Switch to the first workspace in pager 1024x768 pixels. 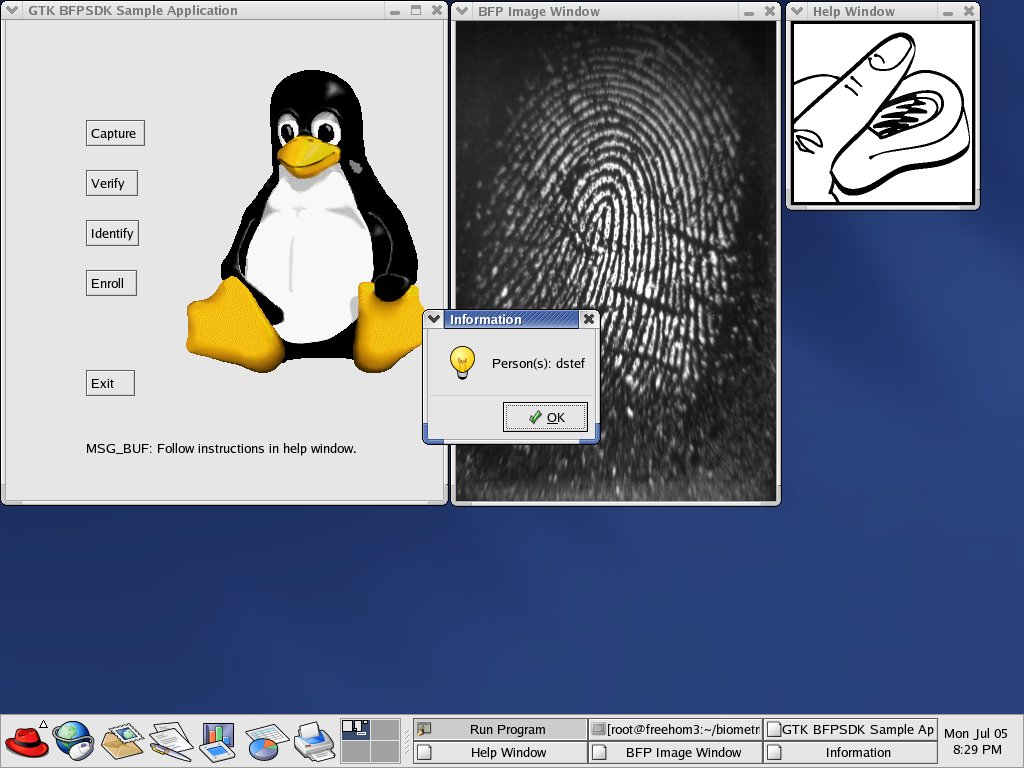[x=355, y=729]
